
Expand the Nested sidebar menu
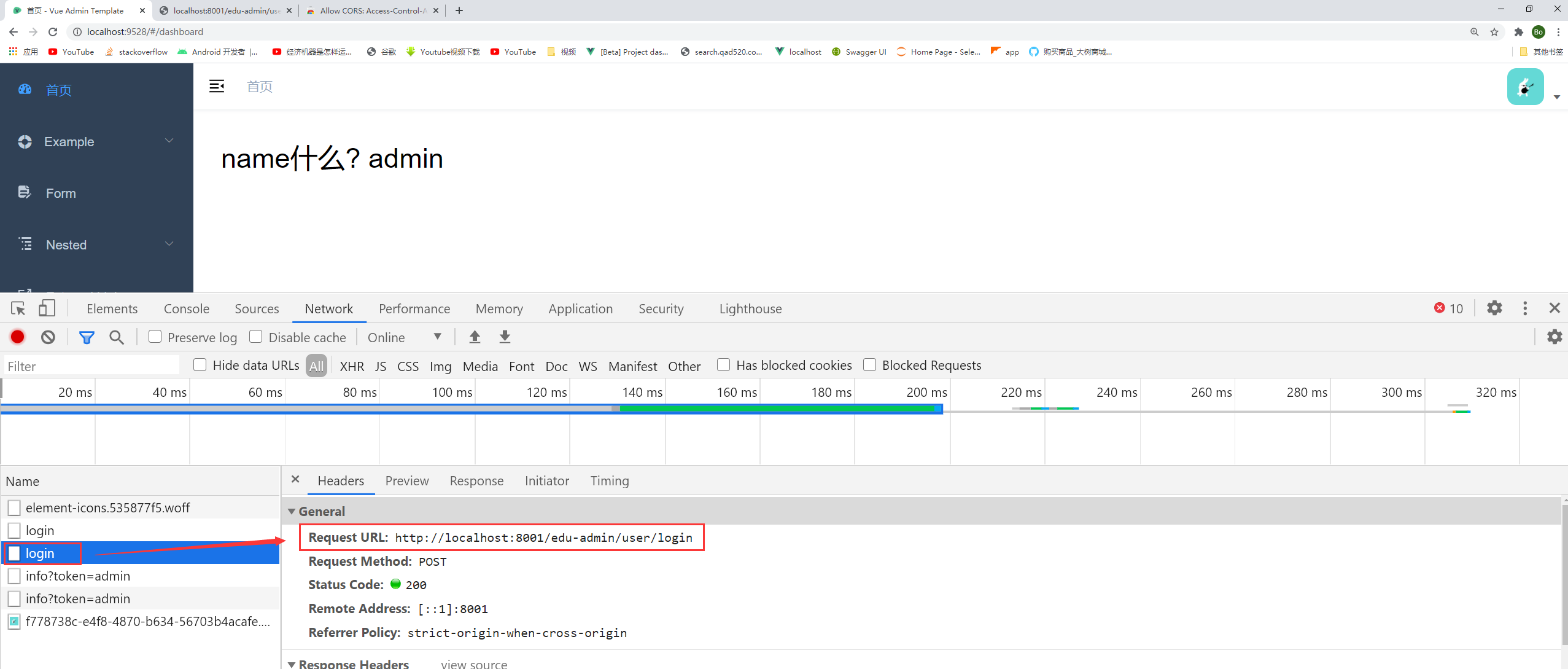pos(96,245)
